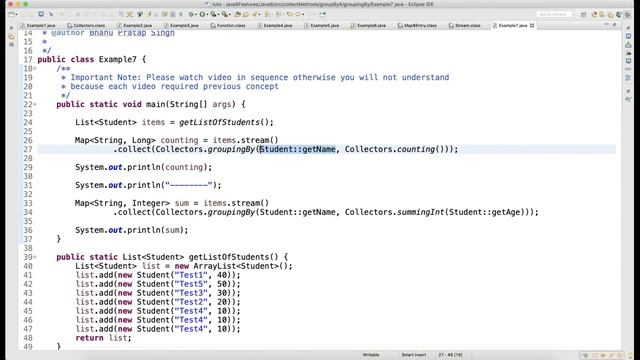Open the Run button dropdown arrow
Image resolution: width=640 pixels, height=360 pixels.
[x=207, y=15]
